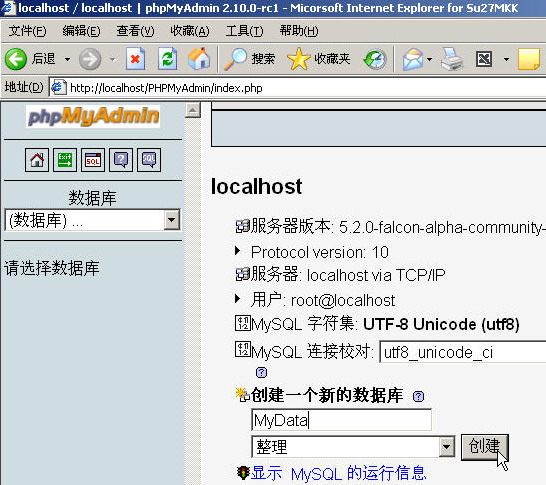Click the Search magnifier toolbar icon

[235, 59]
